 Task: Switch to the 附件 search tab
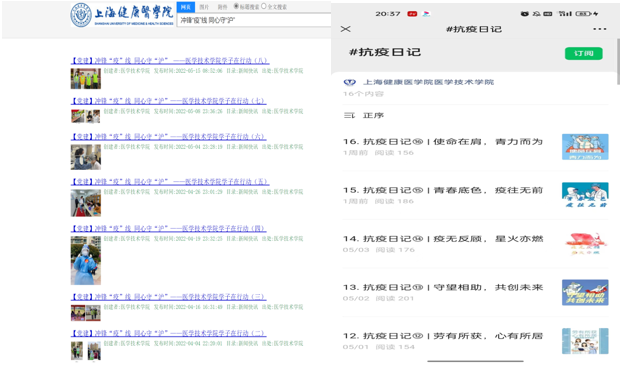click(222, 7)
